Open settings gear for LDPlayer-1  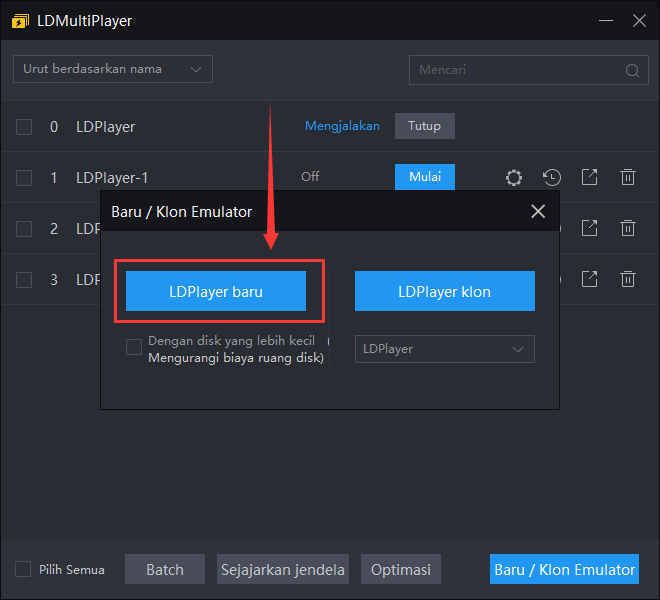(514, 177)
